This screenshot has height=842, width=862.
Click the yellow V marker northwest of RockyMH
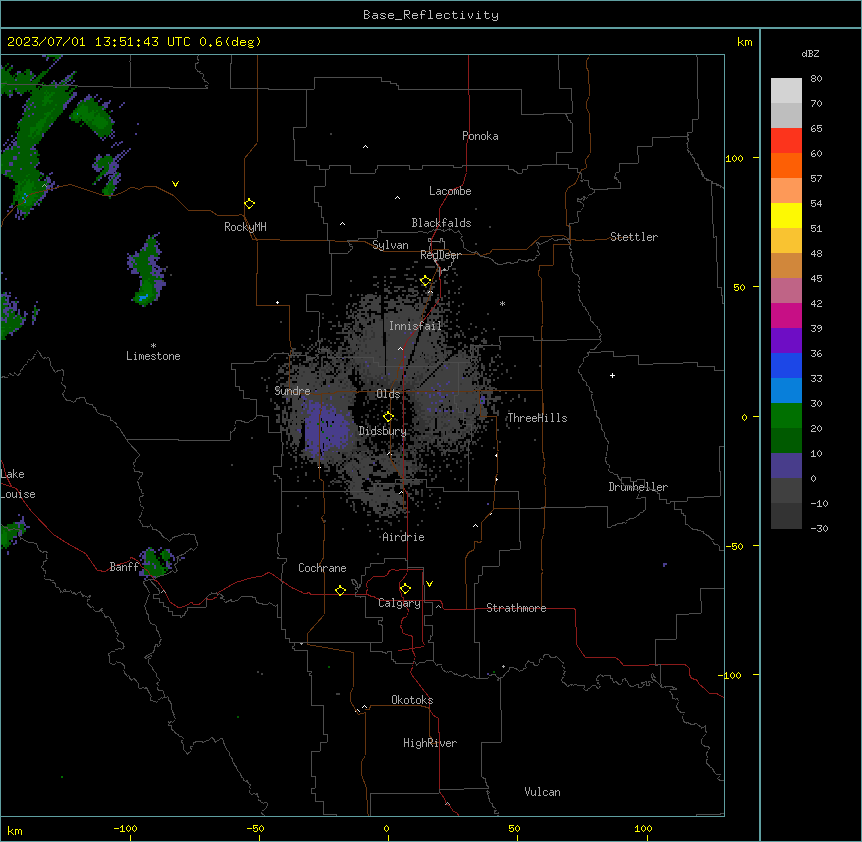pyautogui.click(x=175, y=184)
